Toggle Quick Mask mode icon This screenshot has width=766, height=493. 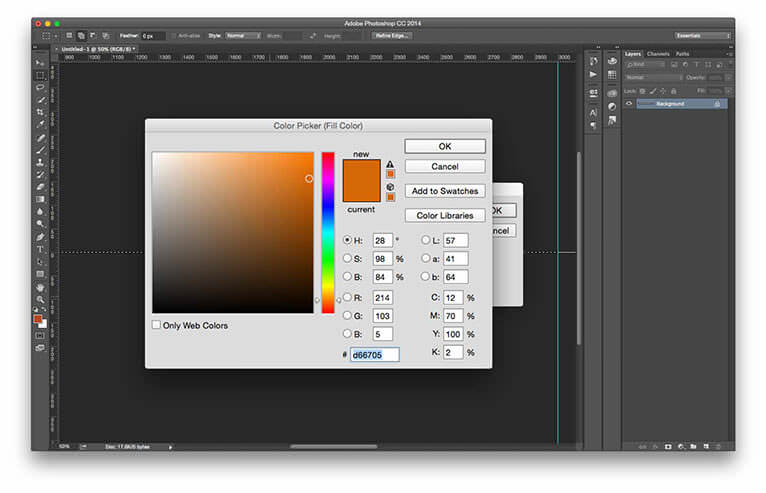(x=40, y=336)
